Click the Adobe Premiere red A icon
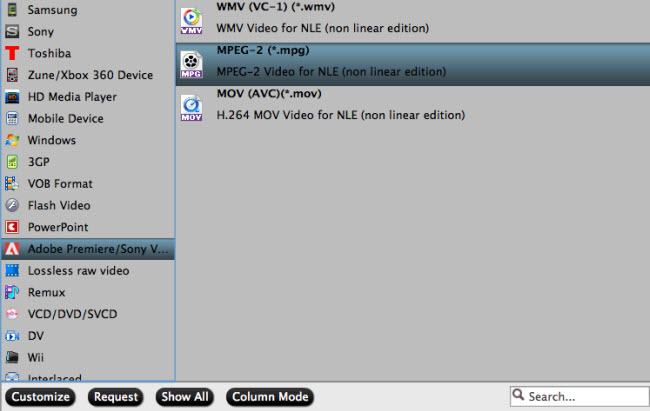The image size is (650, 411). (12, 249)
